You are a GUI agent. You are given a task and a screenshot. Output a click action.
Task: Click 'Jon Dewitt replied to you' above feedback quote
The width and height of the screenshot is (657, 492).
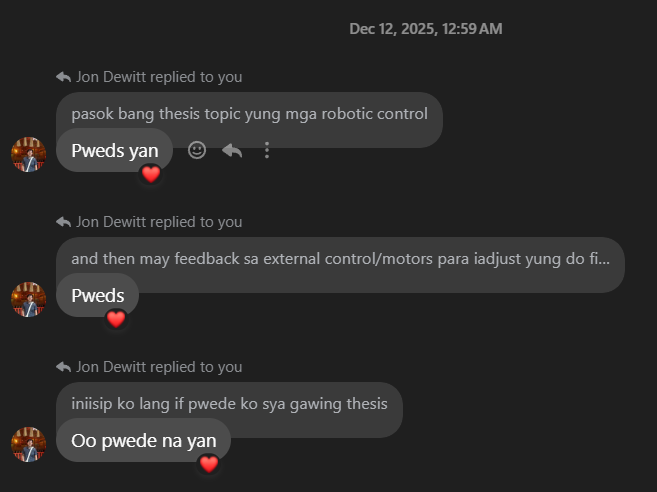point(159,222)
